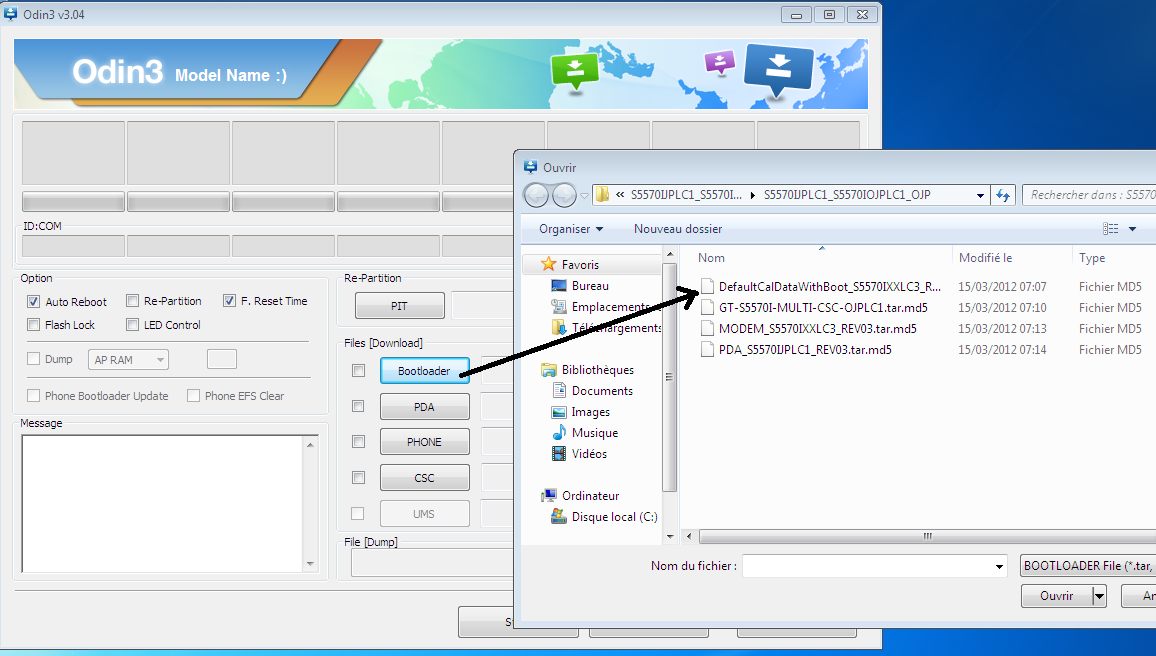Click the PDA button in Odin3
This screenshot has width=1156, height=656.
425,407
